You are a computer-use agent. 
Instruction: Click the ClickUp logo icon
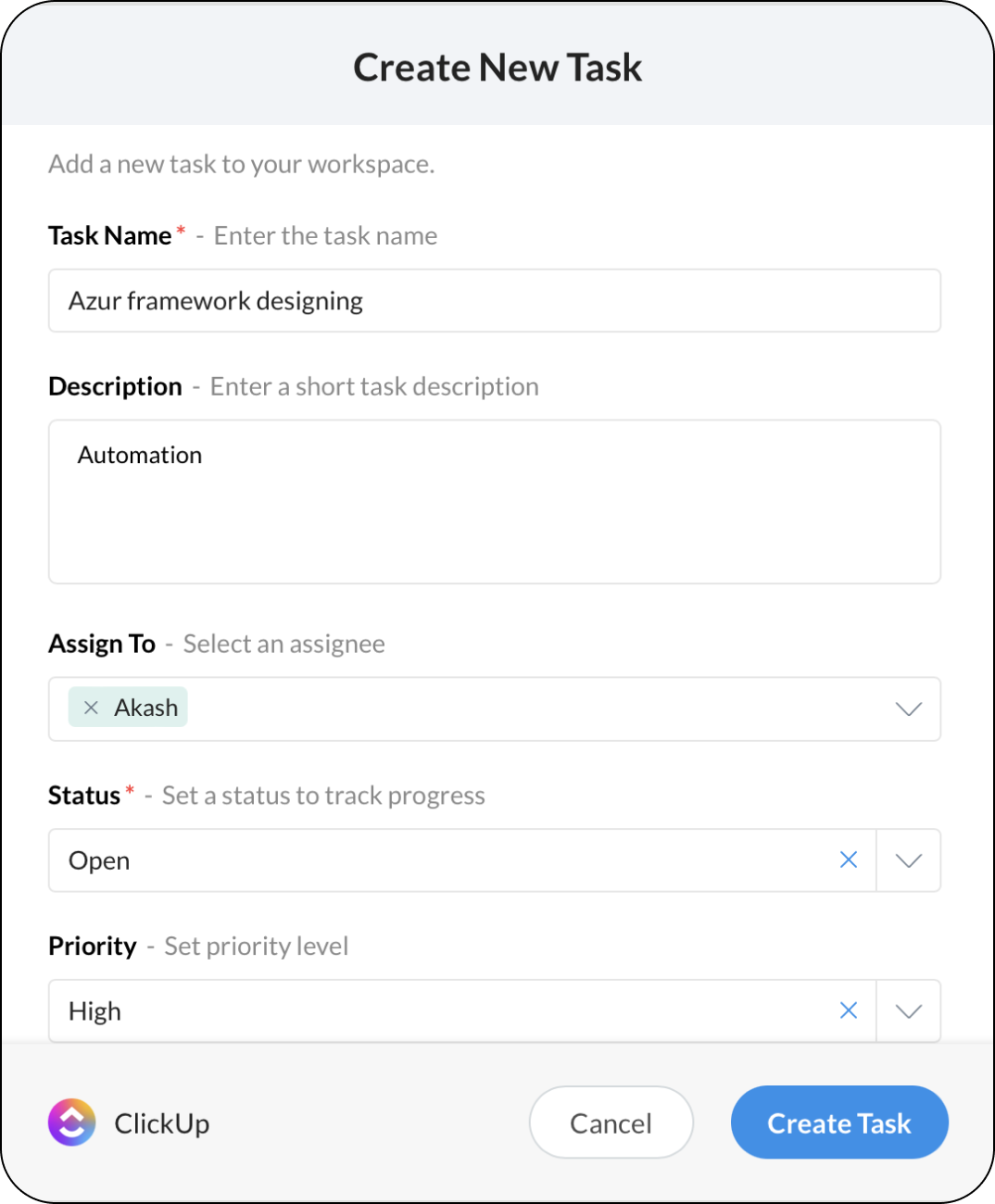coord(72,1122)
